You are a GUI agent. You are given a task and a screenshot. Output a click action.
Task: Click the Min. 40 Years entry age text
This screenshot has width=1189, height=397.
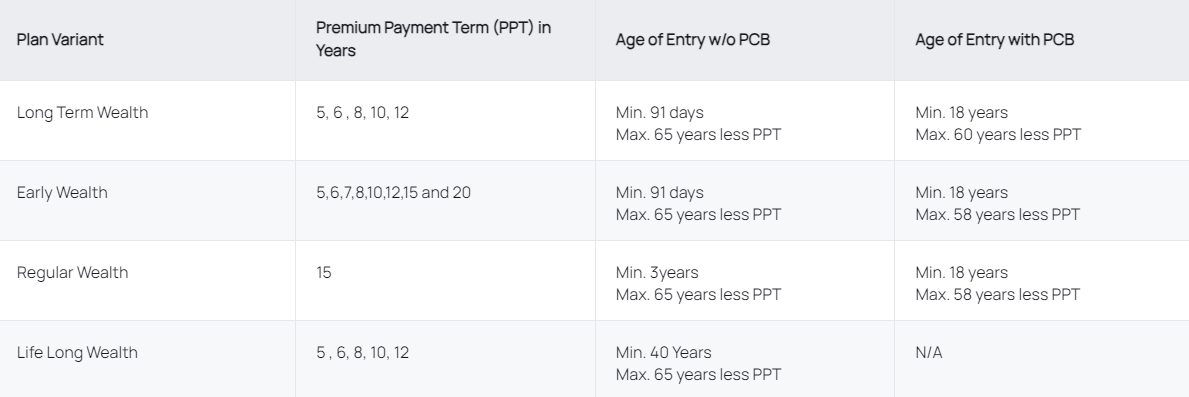(x=664, y=352)
